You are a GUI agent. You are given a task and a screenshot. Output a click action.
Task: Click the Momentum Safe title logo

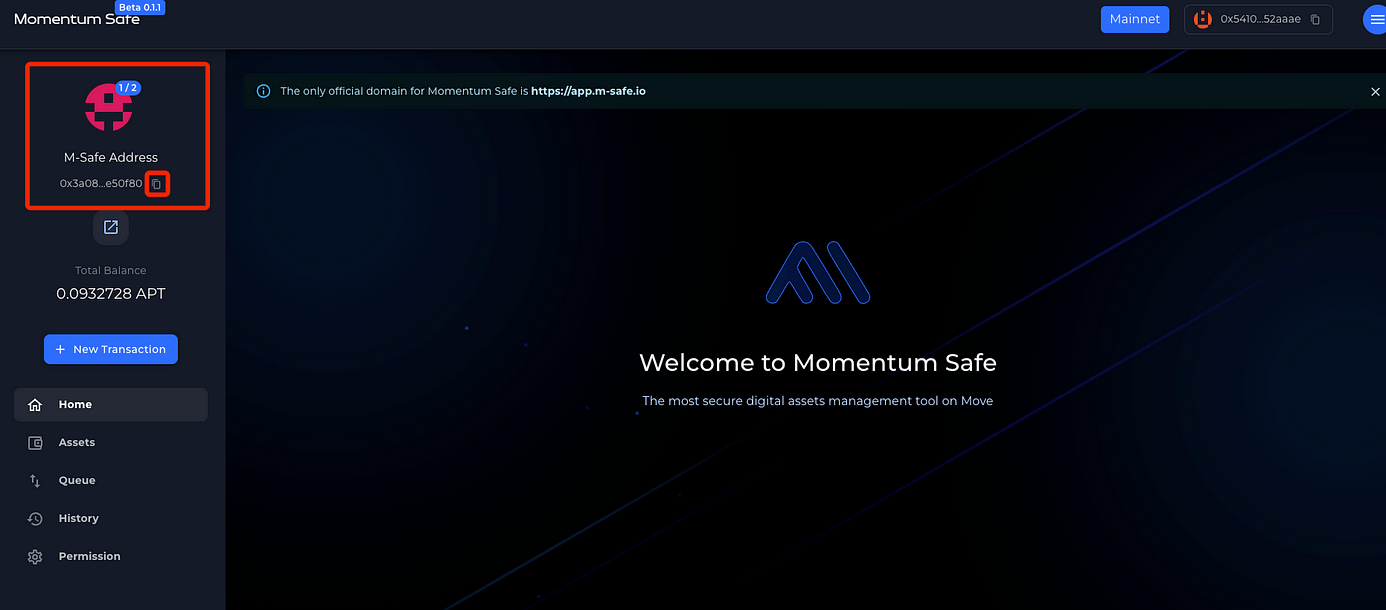[x=77, y=19]
